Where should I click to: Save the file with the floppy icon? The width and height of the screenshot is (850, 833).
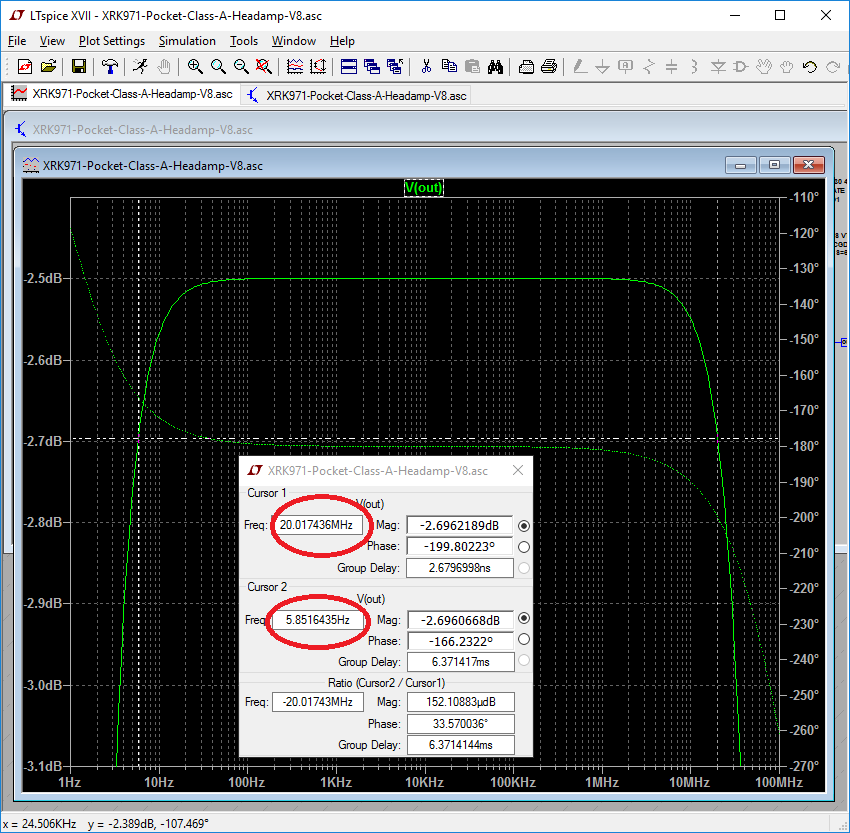click(79, 67)
